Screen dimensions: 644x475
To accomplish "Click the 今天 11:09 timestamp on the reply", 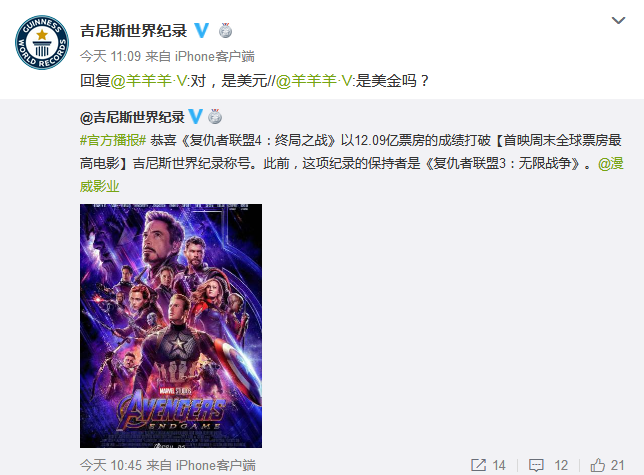I will coord(110,56).
